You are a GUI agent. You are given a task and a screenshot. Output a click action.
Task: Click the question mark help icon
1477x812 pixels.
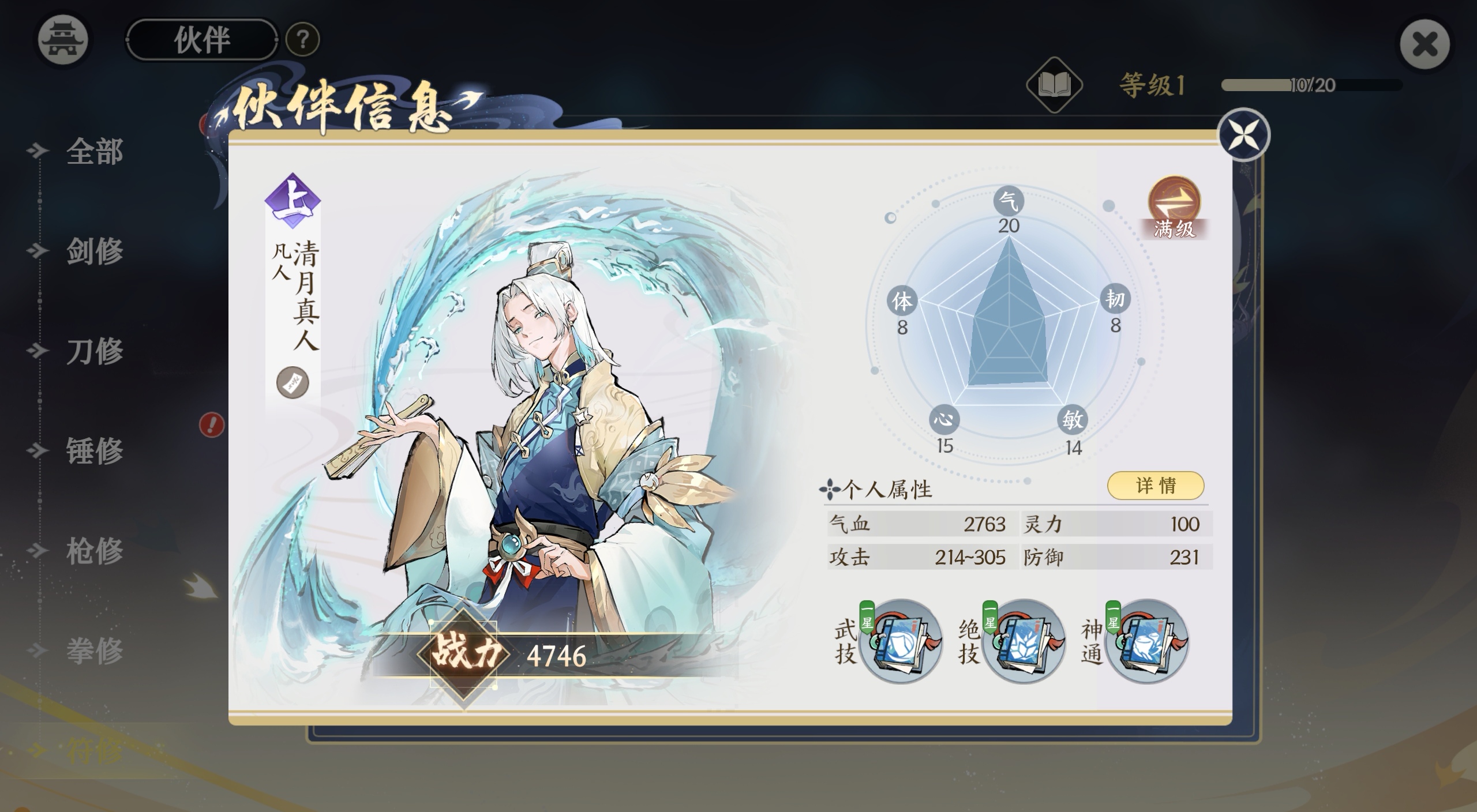coord(303,40)
